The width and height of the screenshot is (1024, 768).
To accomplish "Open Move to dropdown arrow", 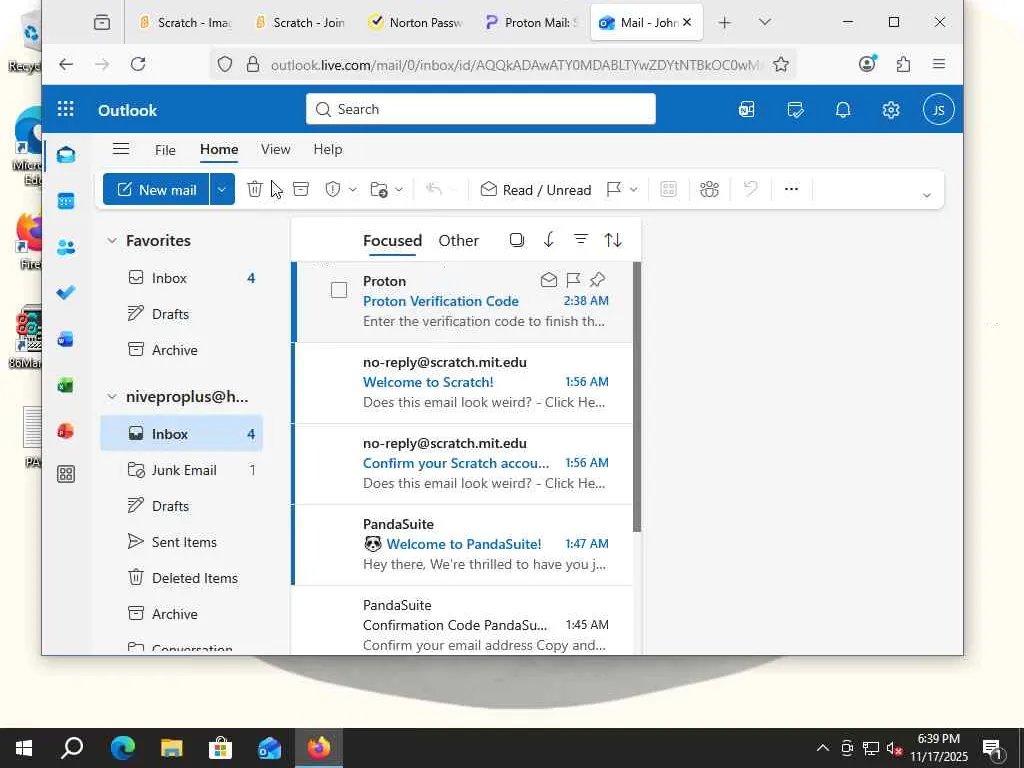I will 399,189.
